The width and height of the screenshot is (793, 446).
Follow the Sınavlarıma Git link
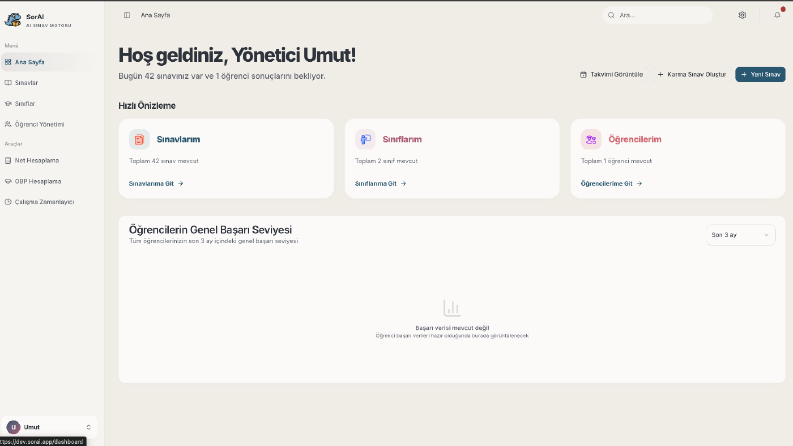(x=156, y=184)
